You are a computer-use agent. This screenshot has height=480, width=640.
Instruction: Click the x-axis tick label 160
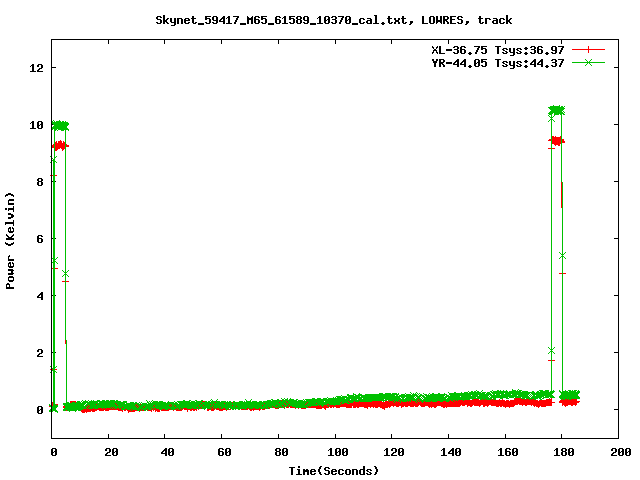[508, 452]
